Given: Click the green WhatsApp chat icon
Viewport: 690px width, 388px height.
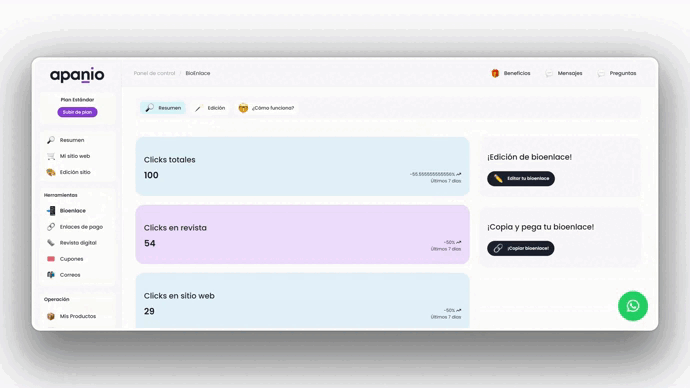Looking at the screenshot, I should (633, 306).
